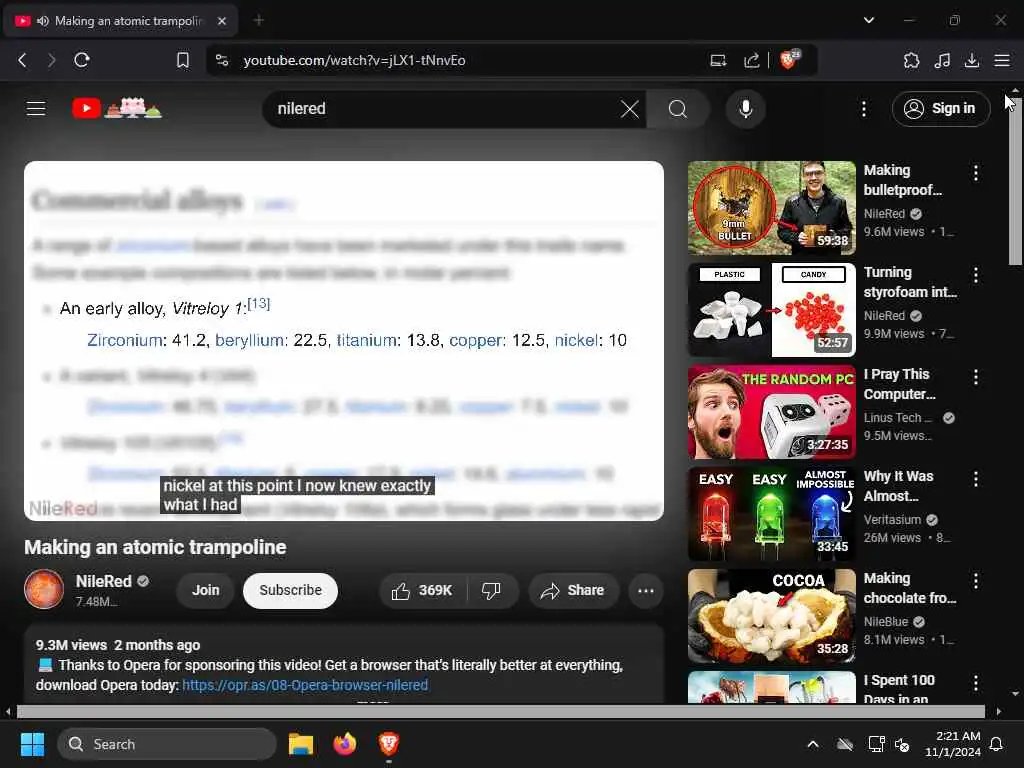Go to YouTube home via the logo

[116, 108]
